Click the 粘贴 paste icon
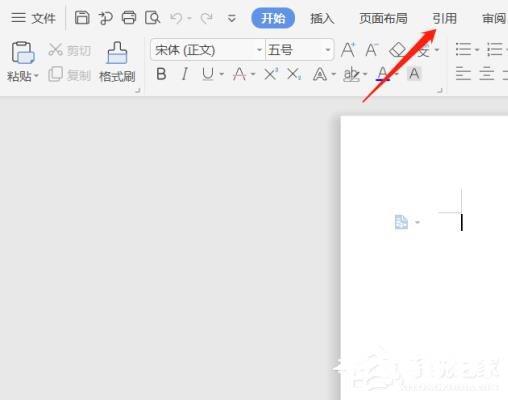 click(22, 53)
